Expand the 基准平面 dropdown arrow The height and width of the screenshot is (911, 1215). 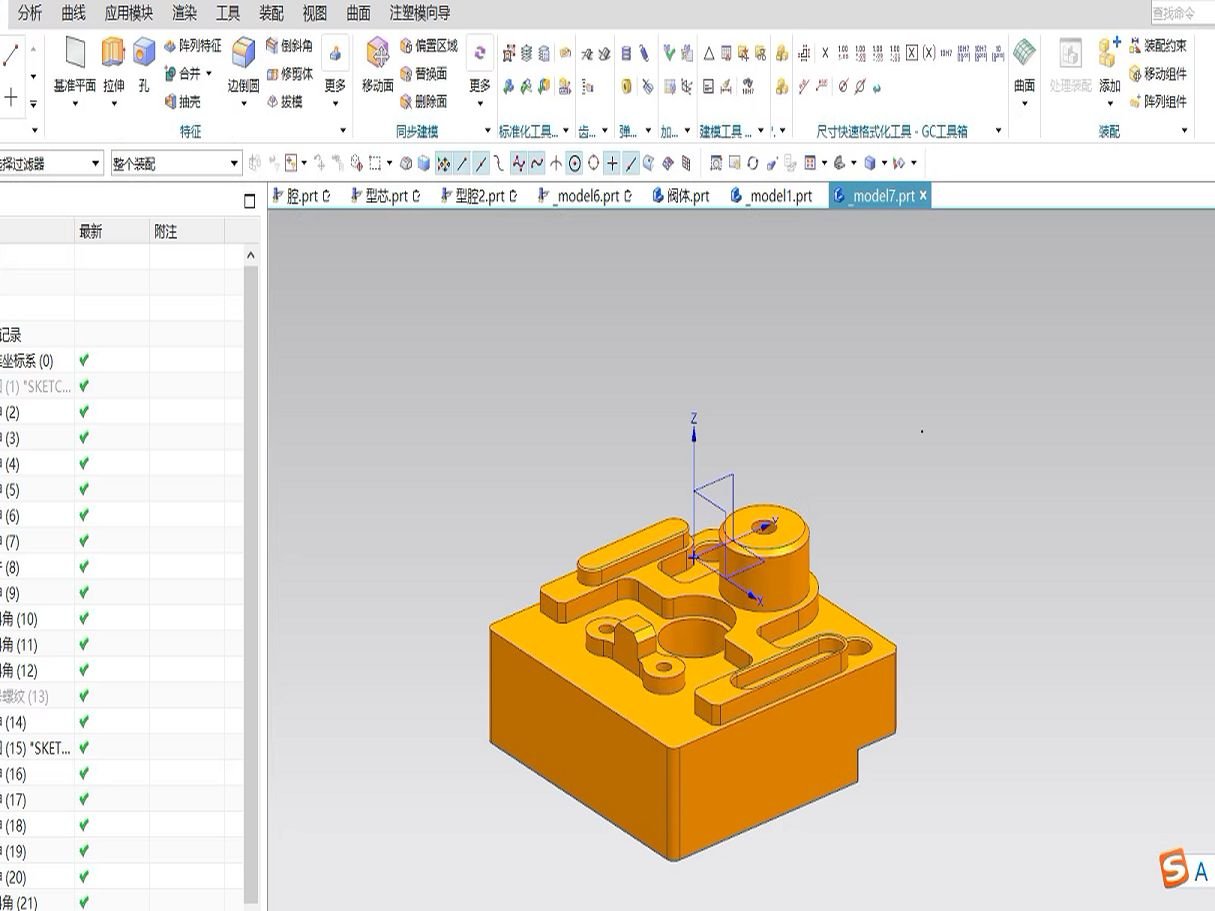point(75,103)
